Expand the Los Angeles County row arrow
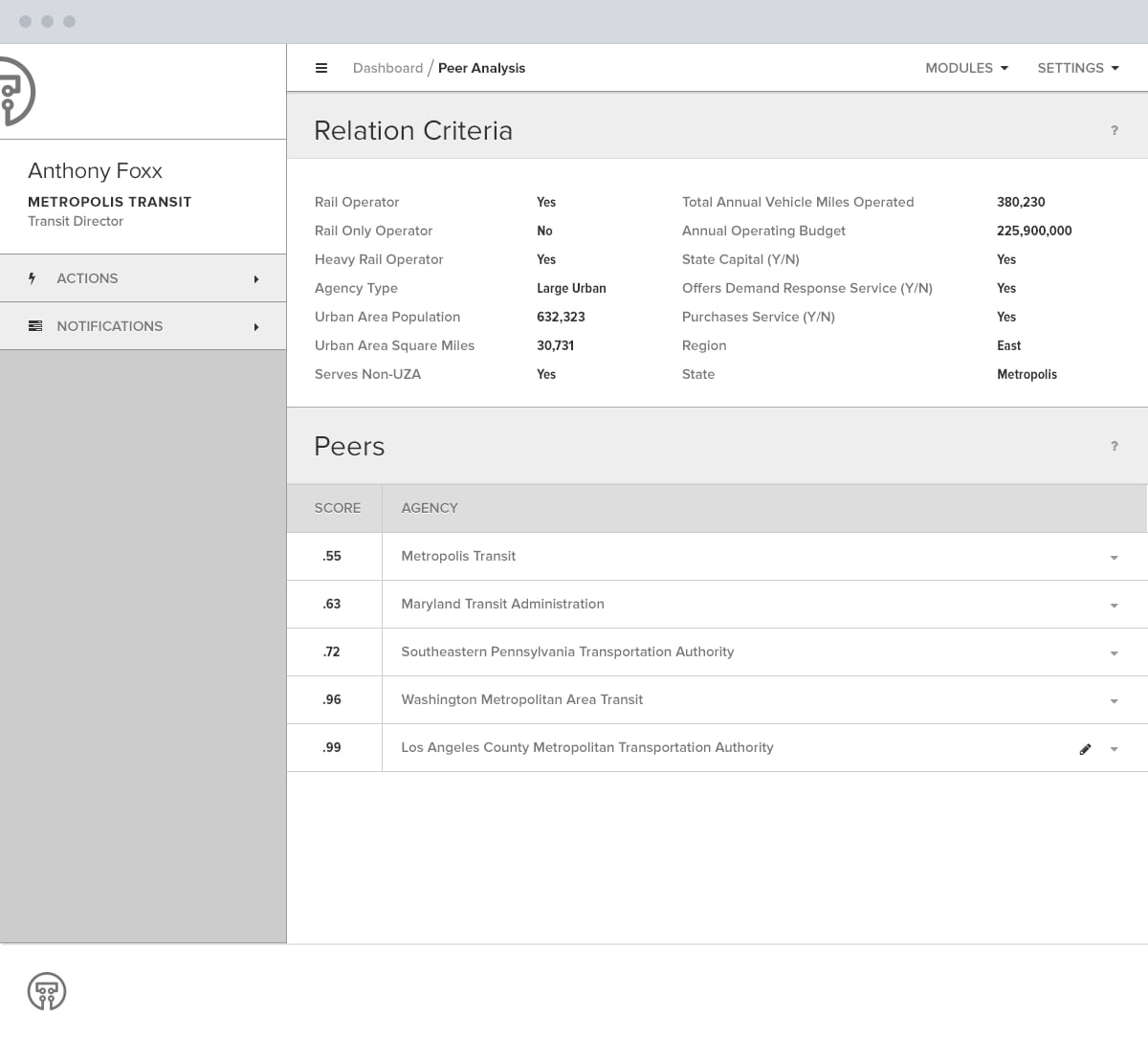The width and height of the screenshot is (1148, 1039). pos(1114,749)
